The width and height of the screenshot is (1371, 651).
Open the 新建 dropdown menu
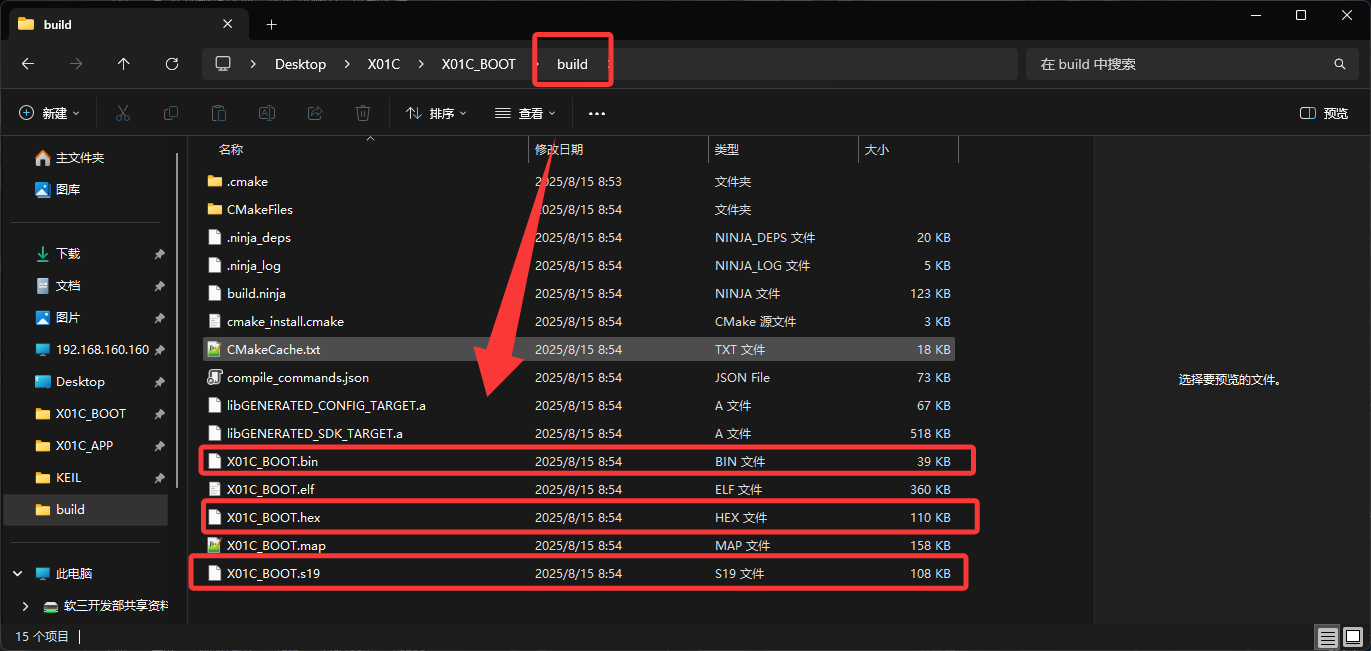(49, 114)
